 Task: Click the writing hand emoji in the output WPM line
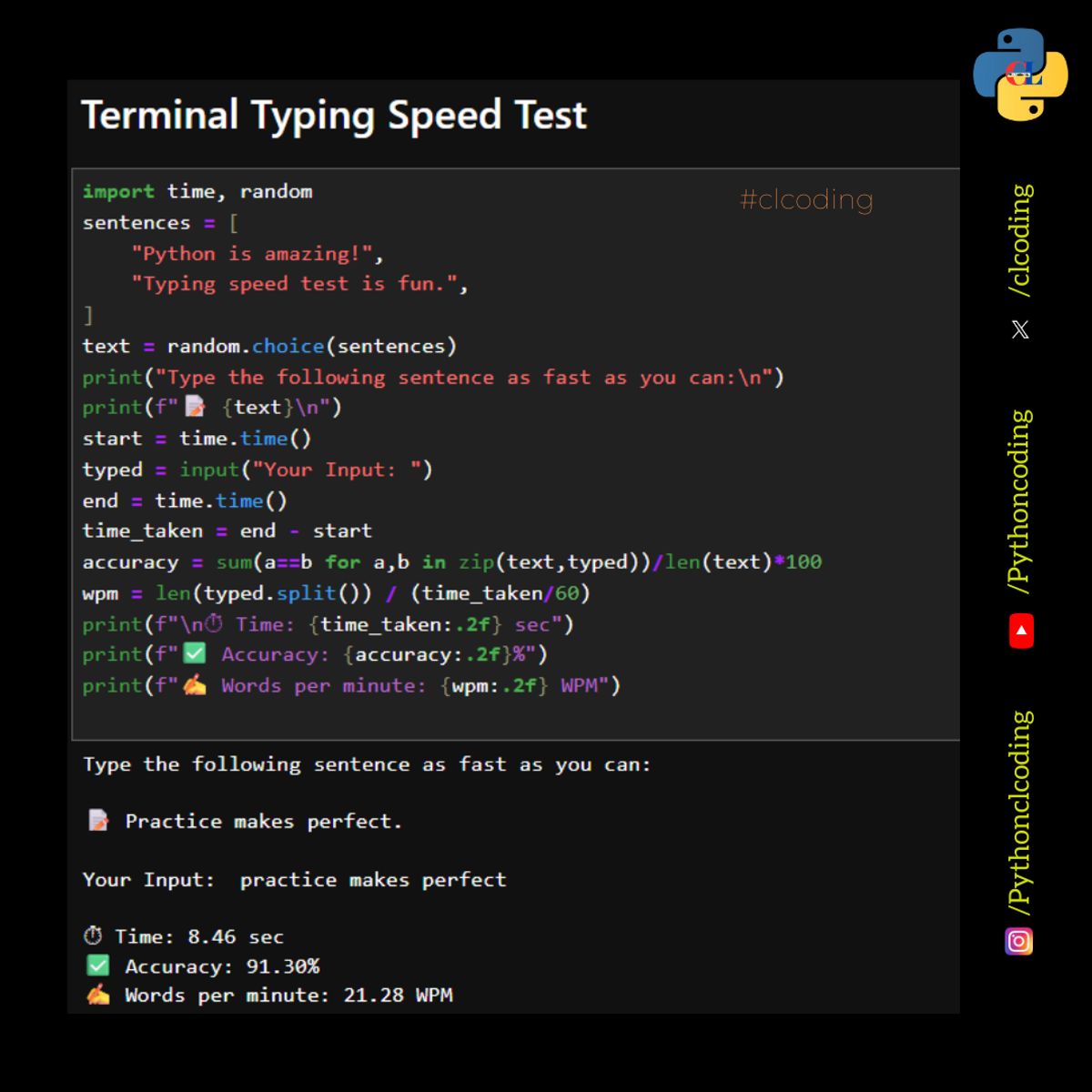[x=98, y=995]
